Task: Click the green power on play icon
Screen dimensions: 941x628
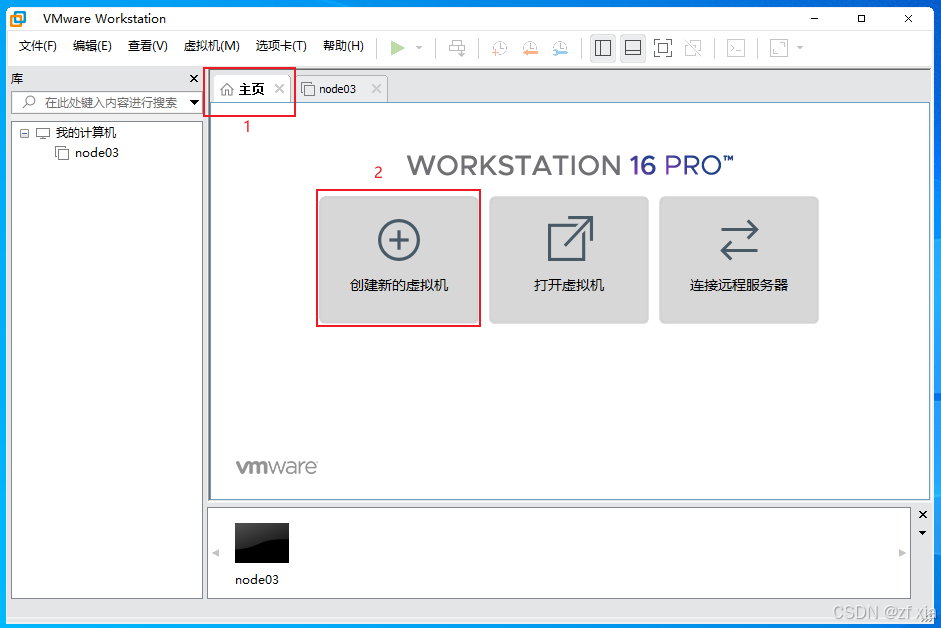Action: tap(397, 47)
